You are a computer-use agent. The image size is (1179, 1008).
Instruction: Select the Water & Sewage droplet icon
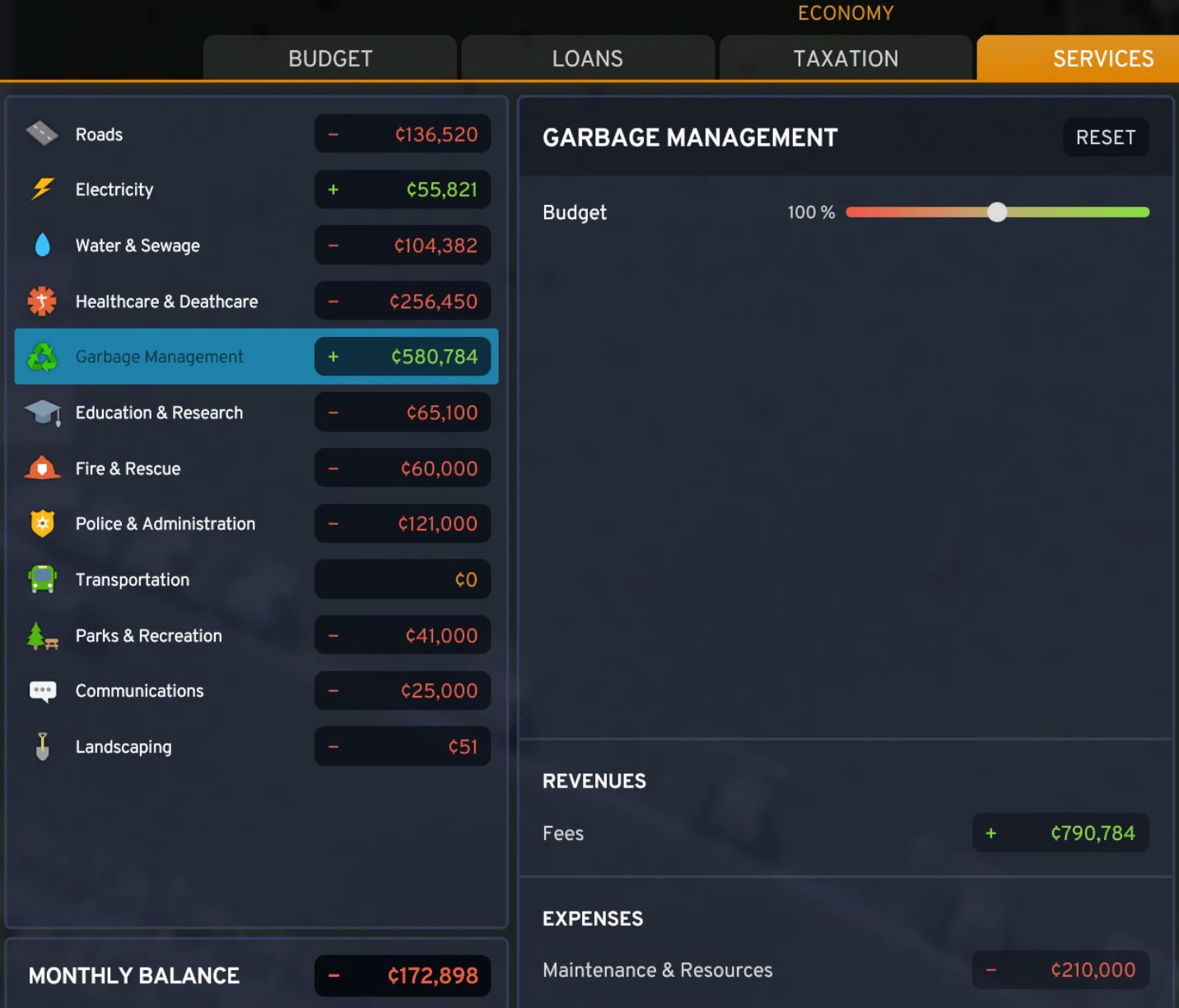(x=42, y=245)
